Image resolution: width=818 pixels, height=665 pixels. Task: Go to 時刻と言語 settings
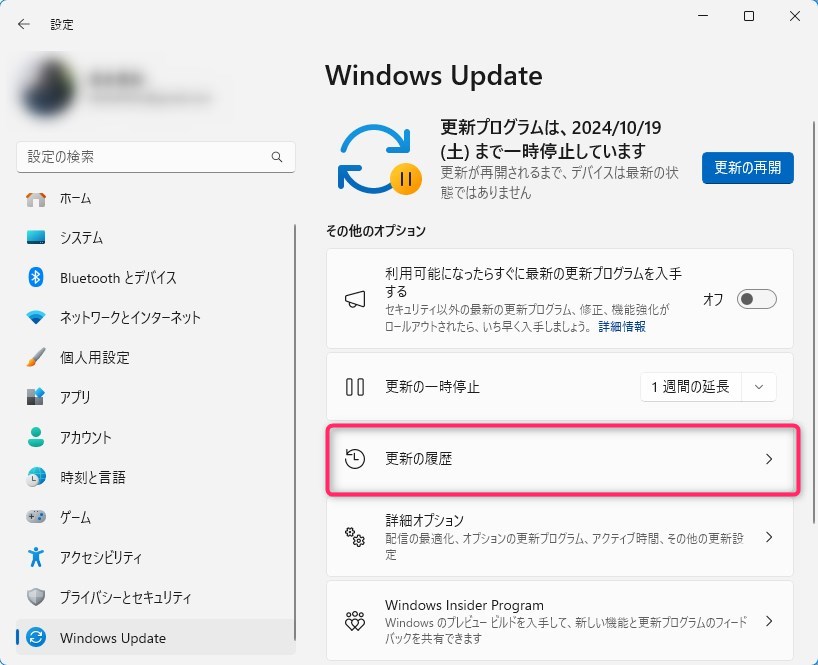pyautogui.click(x=92, y=478)
